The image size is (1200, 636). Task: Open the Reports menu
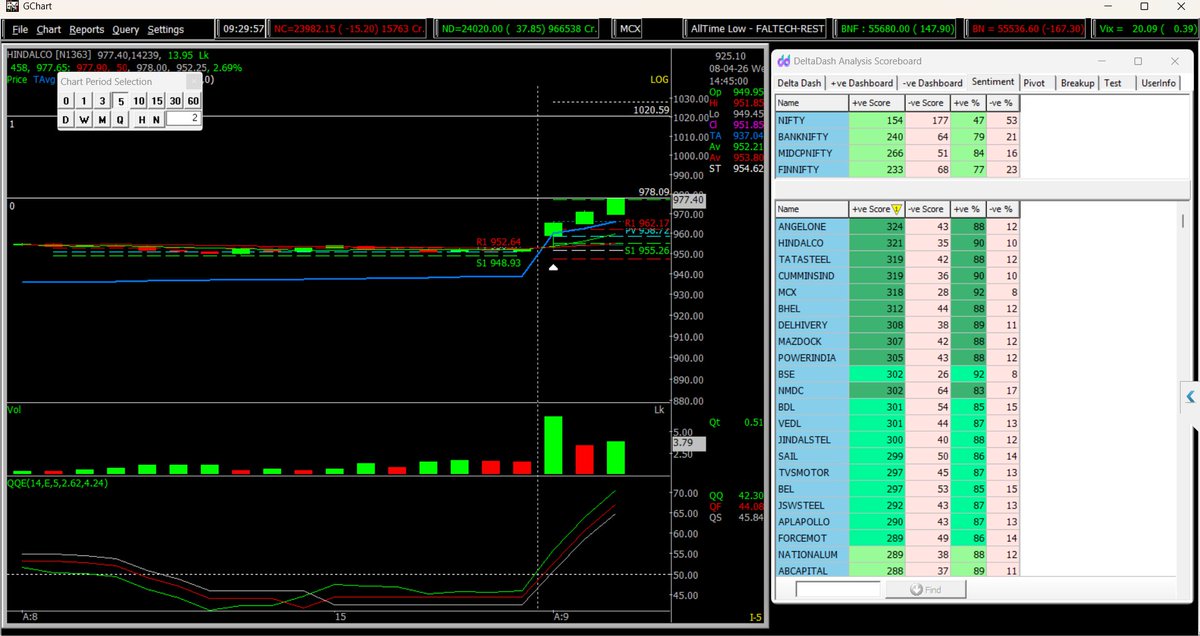pyautogui.click(x=87, y=30)
